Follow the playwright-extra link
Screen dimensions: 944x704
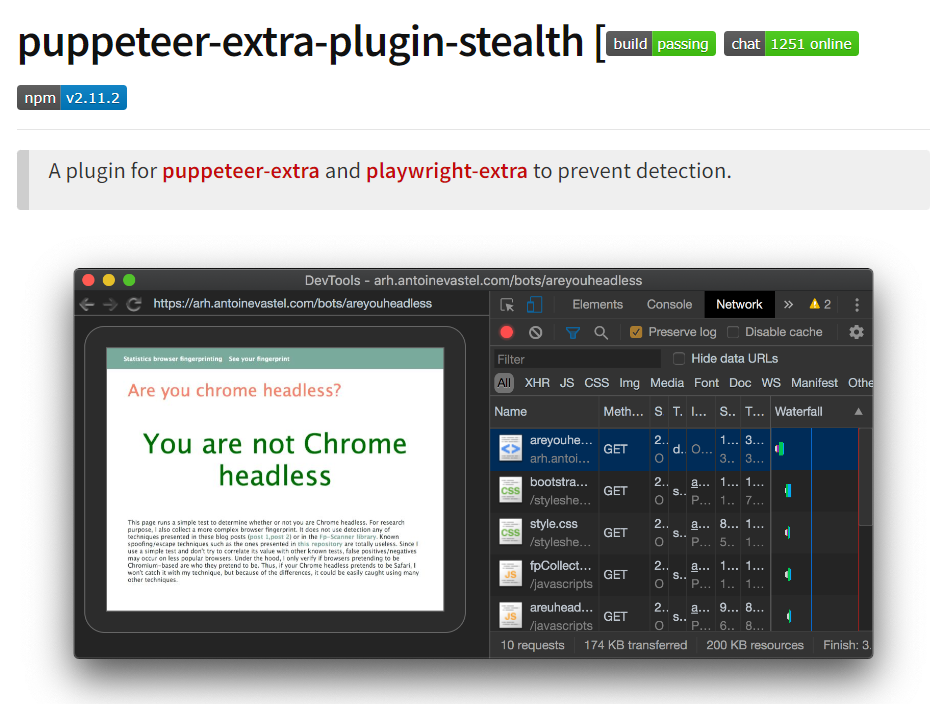coord(447,171)
